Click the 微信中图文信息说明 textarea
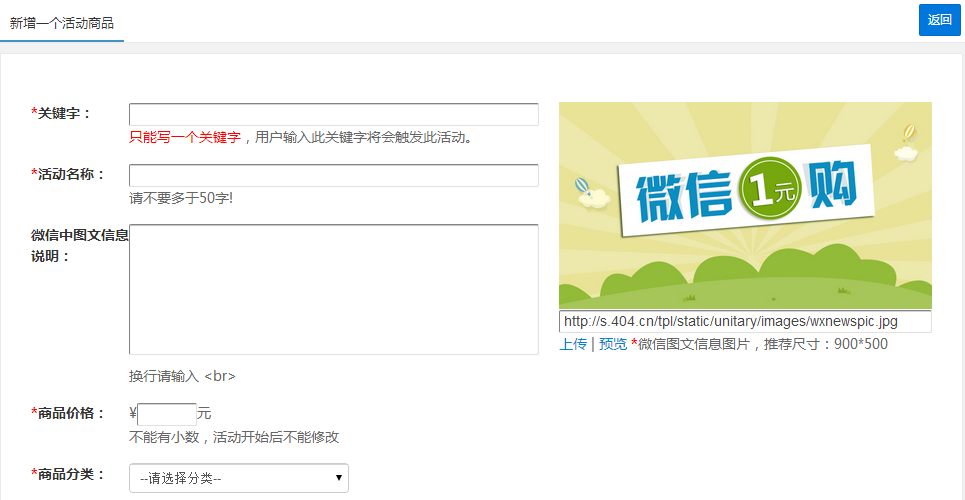The image size is (965, 500). 334,289
